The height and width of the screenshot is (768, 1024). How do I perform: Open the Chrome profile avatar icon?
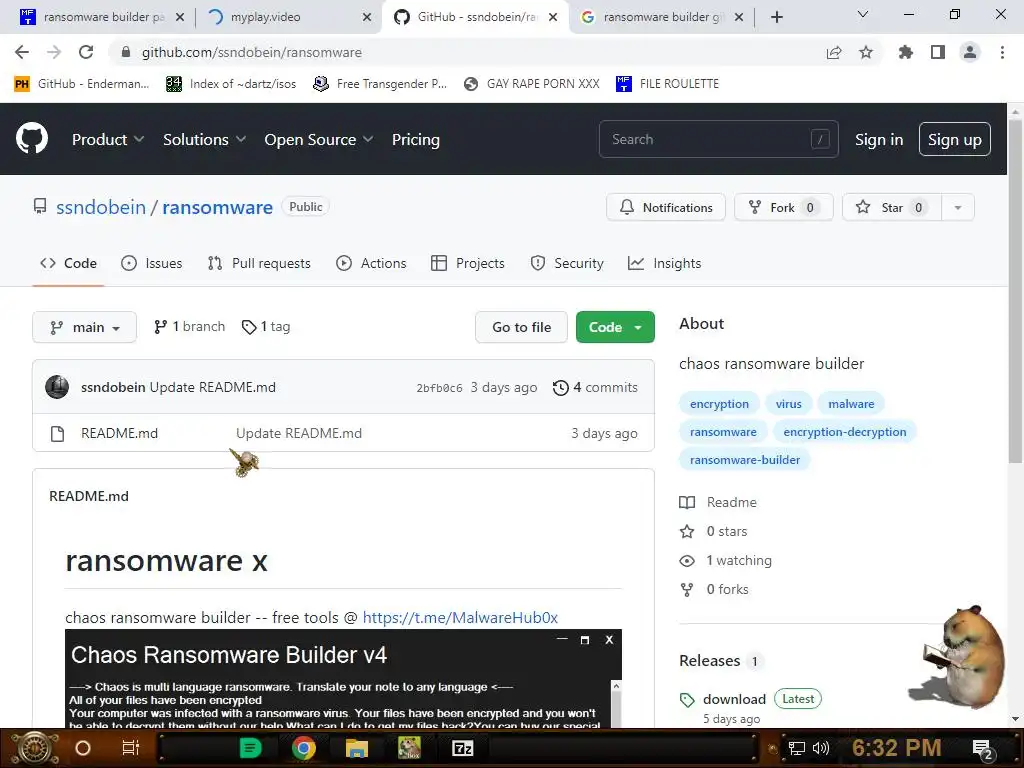point(970,52)
